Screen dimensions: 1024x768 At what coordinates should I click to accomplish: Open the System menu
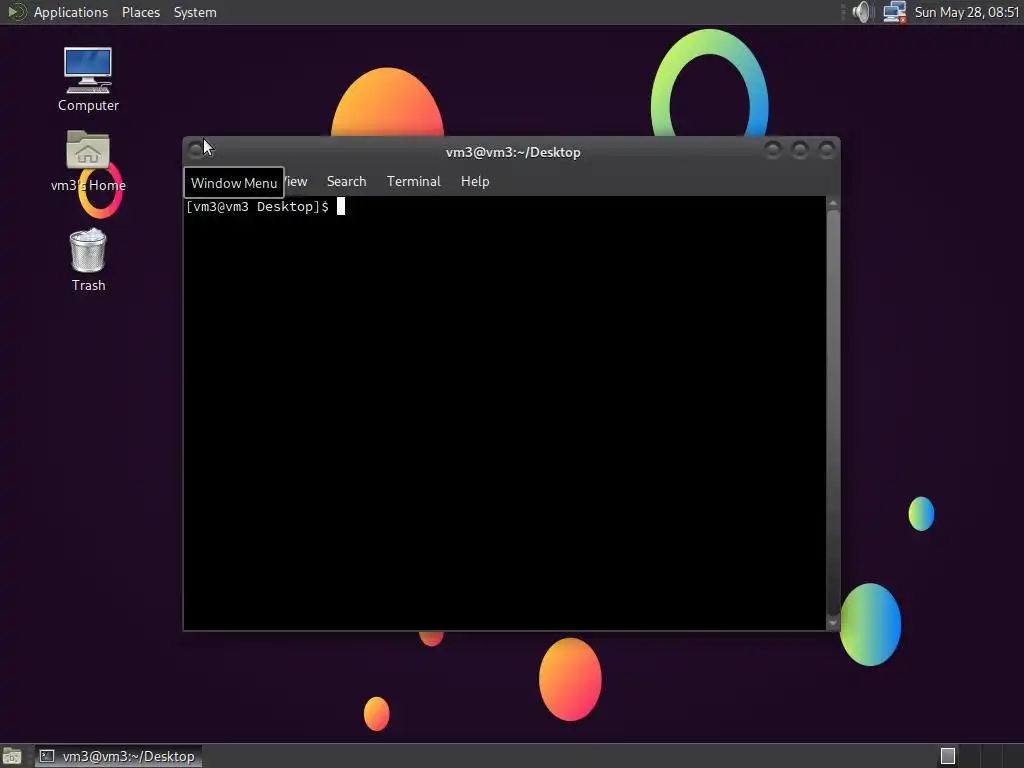(195, 12)
